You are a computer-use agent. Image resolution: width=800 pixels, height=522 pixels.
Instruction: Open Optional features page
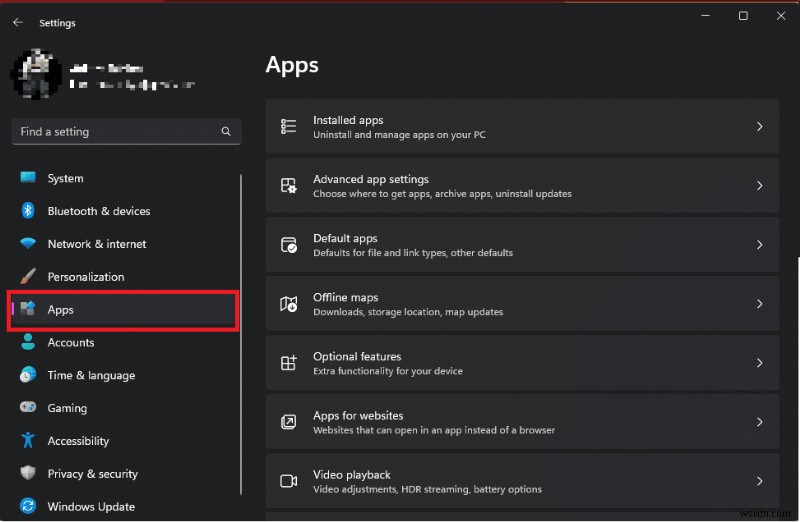coord(522,363)
